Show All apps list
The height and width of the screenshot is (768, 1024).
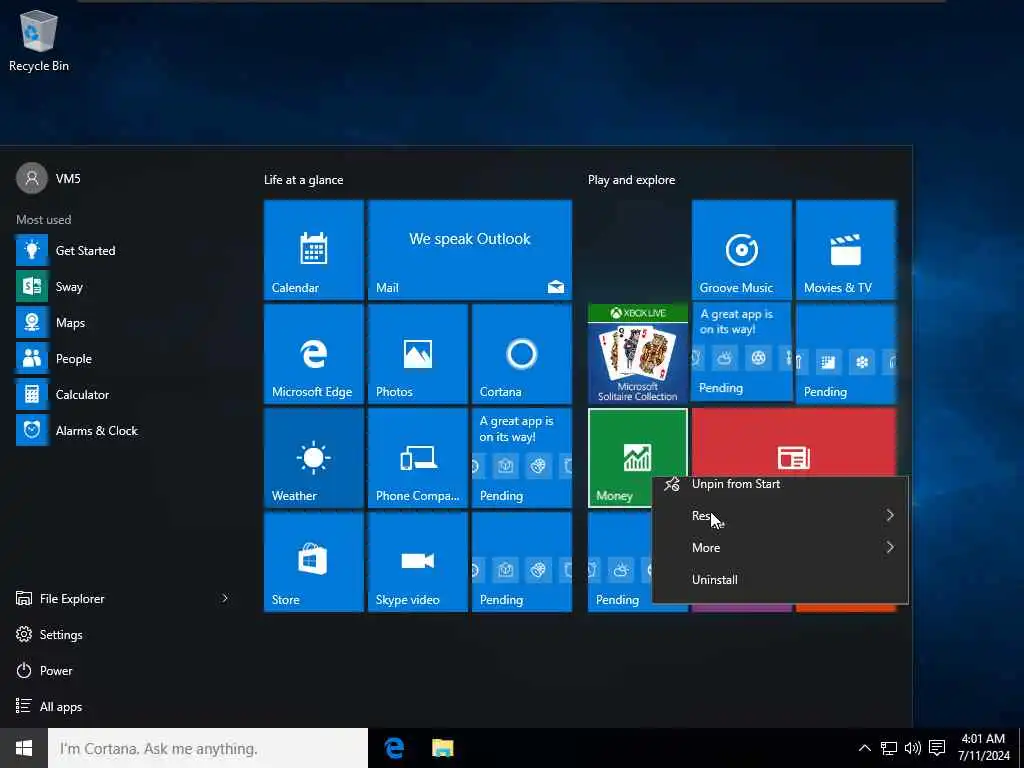[49, 707]
